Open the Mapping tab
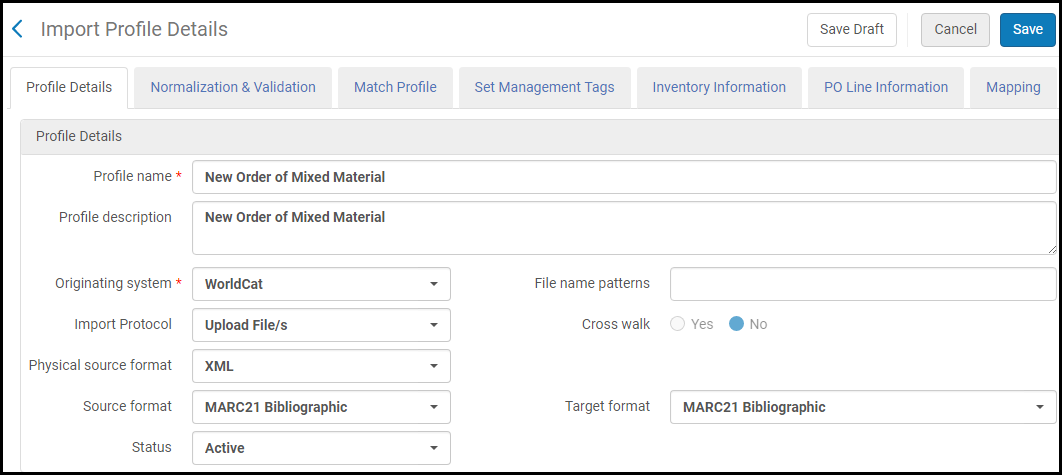 coord(1013,87)
